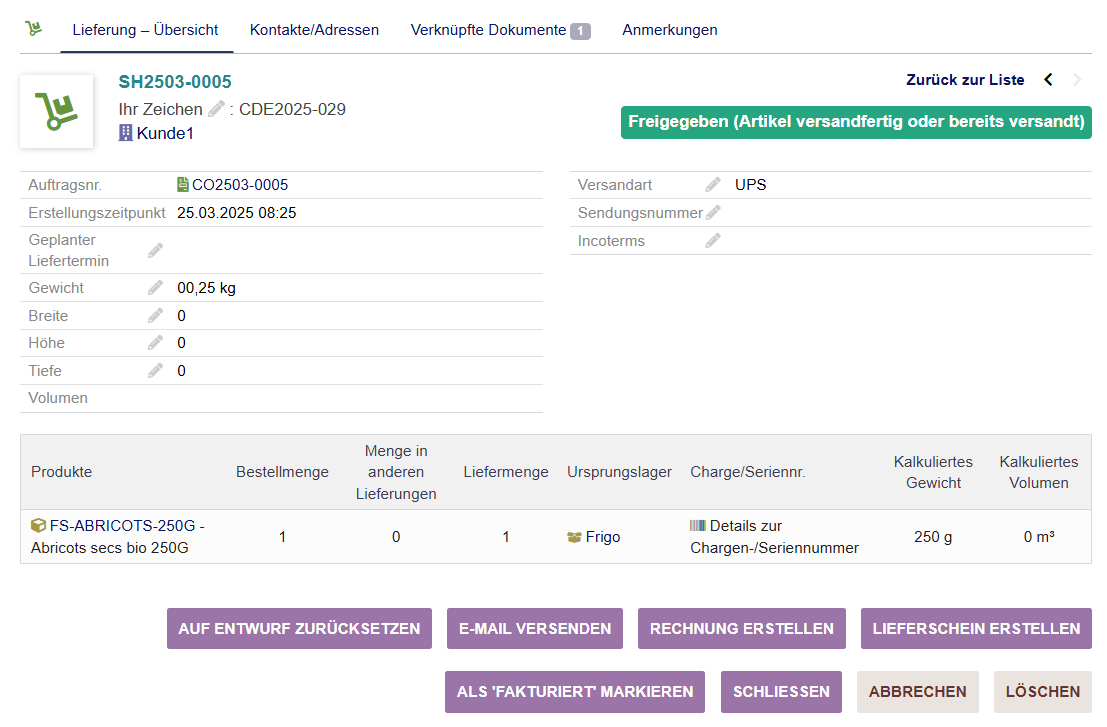This screenshot has width=1107, height=727.
Task: Edit Sendungsnummer using the pencil icon
Action: 713,213
